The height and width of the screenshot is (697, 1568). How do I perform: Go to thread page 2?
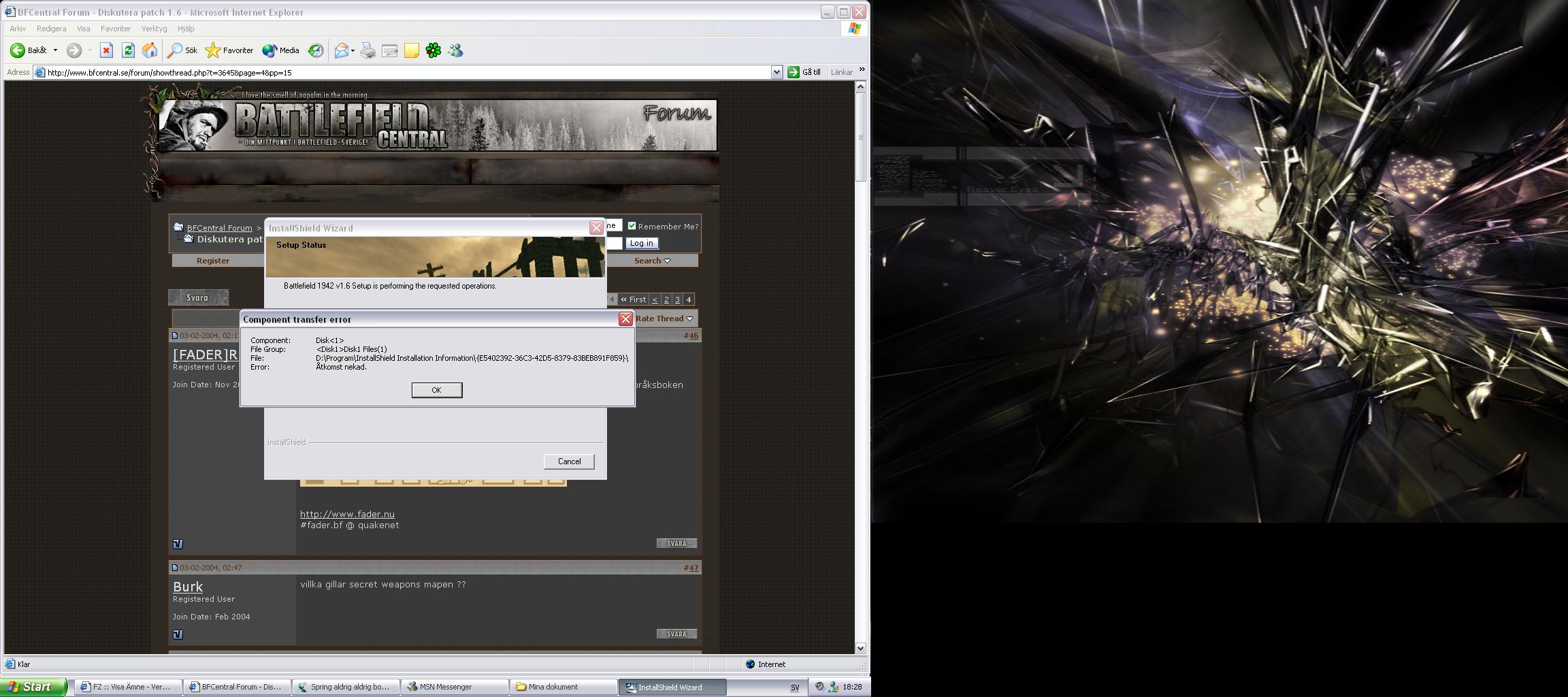coord(666,299)
